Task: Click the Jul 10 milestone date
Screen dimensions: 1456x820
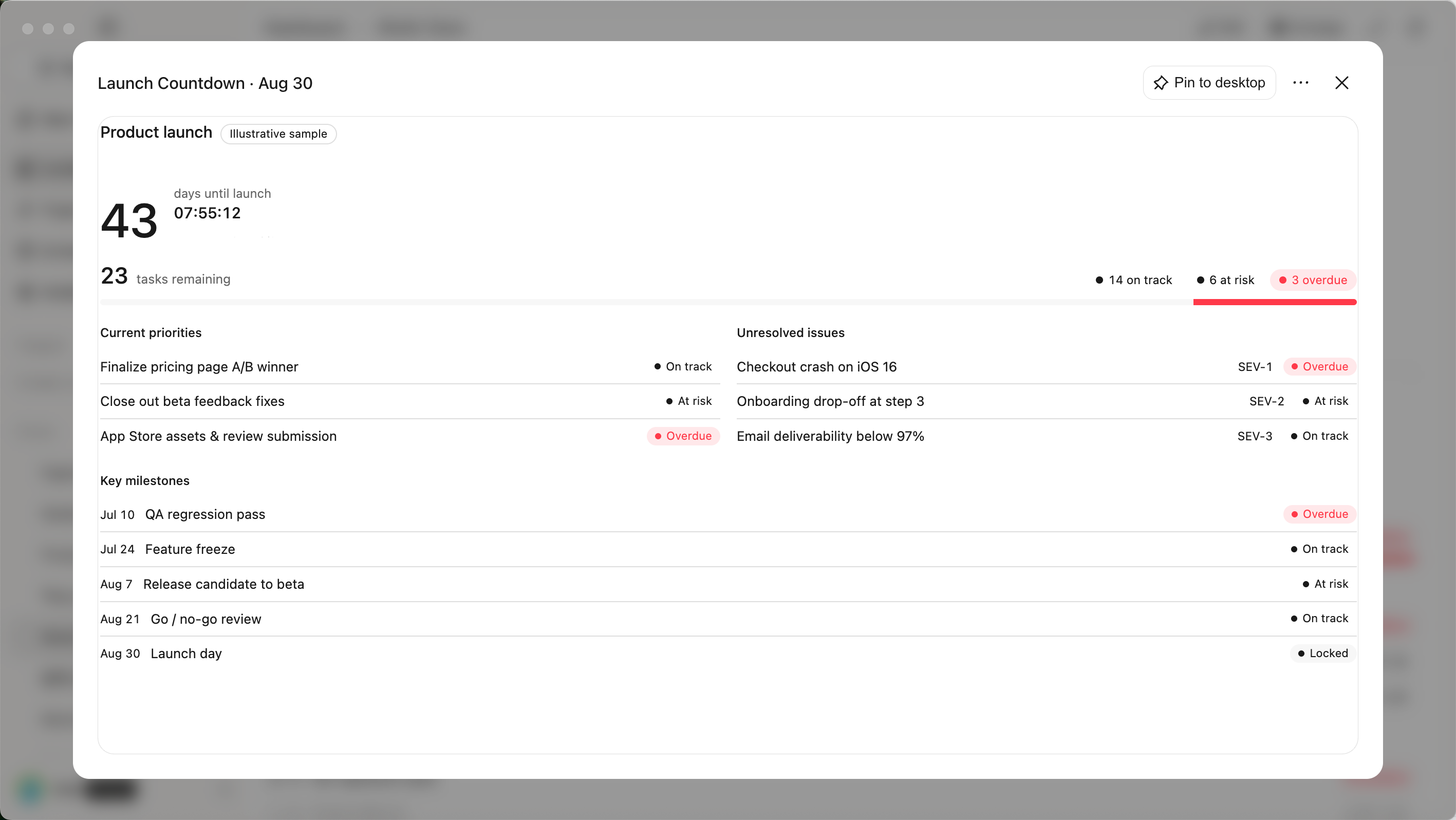Action: (118, 515)
